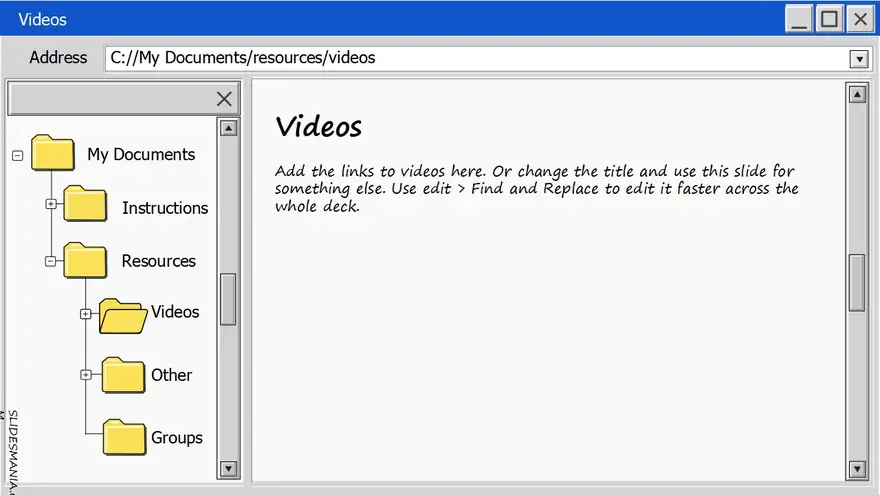Screen dimensions: 880x495
Task: Click the My Documents folder icon
Action: 53,153
